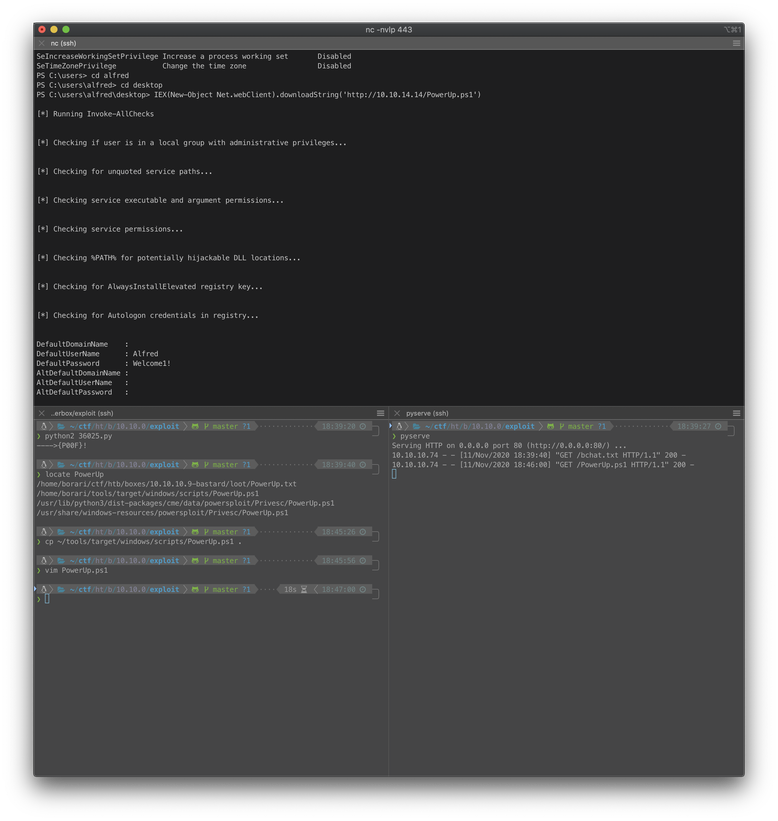This screenshot has height=821, width=778.
Task: Click the clock icon beside 18:39:40
Action: [x=362, y=464]
